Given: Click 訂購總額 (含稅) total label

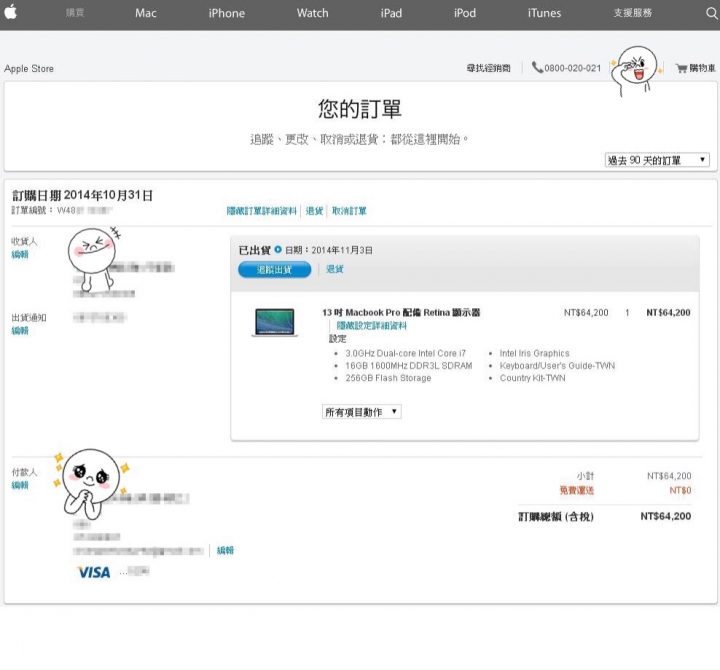Looking at the screenshot, I should click(556, 517).
